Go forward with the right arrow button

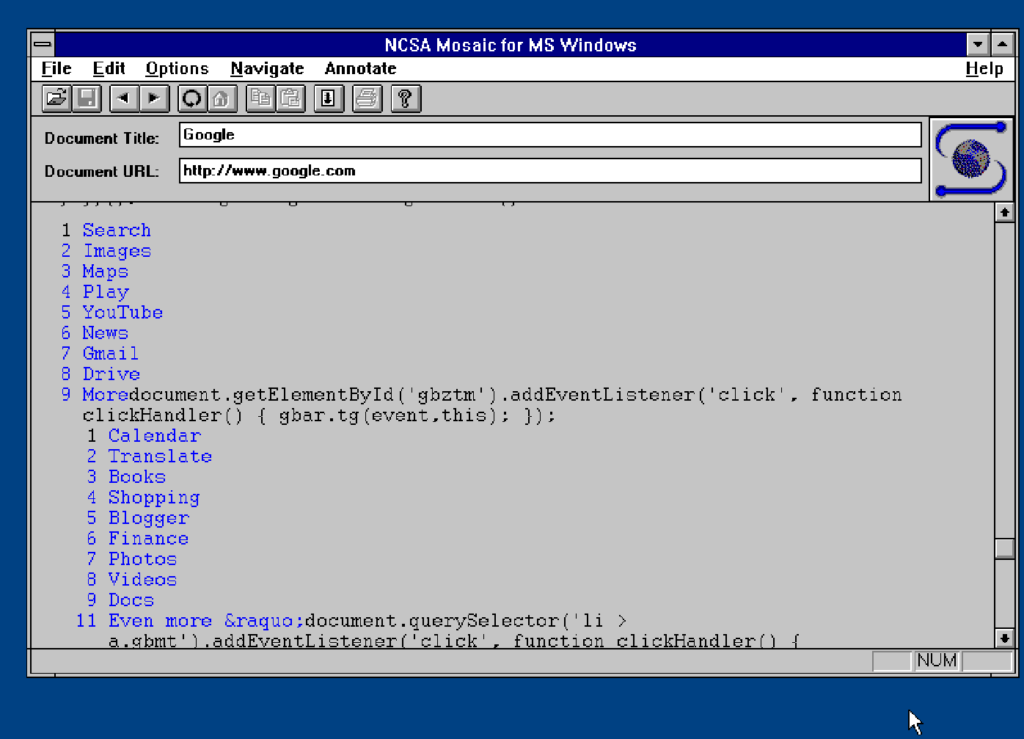pos(153,98)
